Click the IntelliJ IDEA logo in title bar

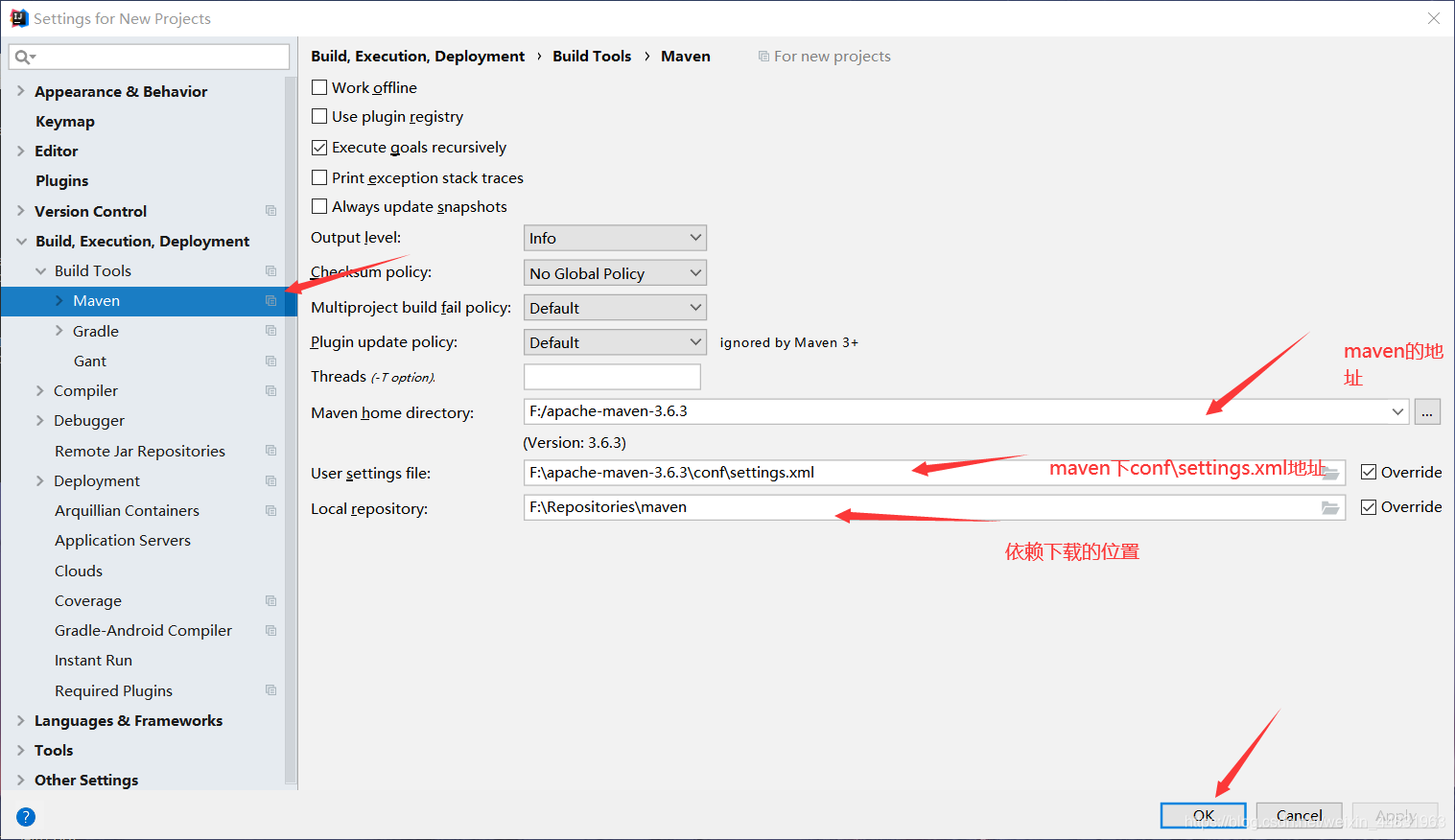19,18
